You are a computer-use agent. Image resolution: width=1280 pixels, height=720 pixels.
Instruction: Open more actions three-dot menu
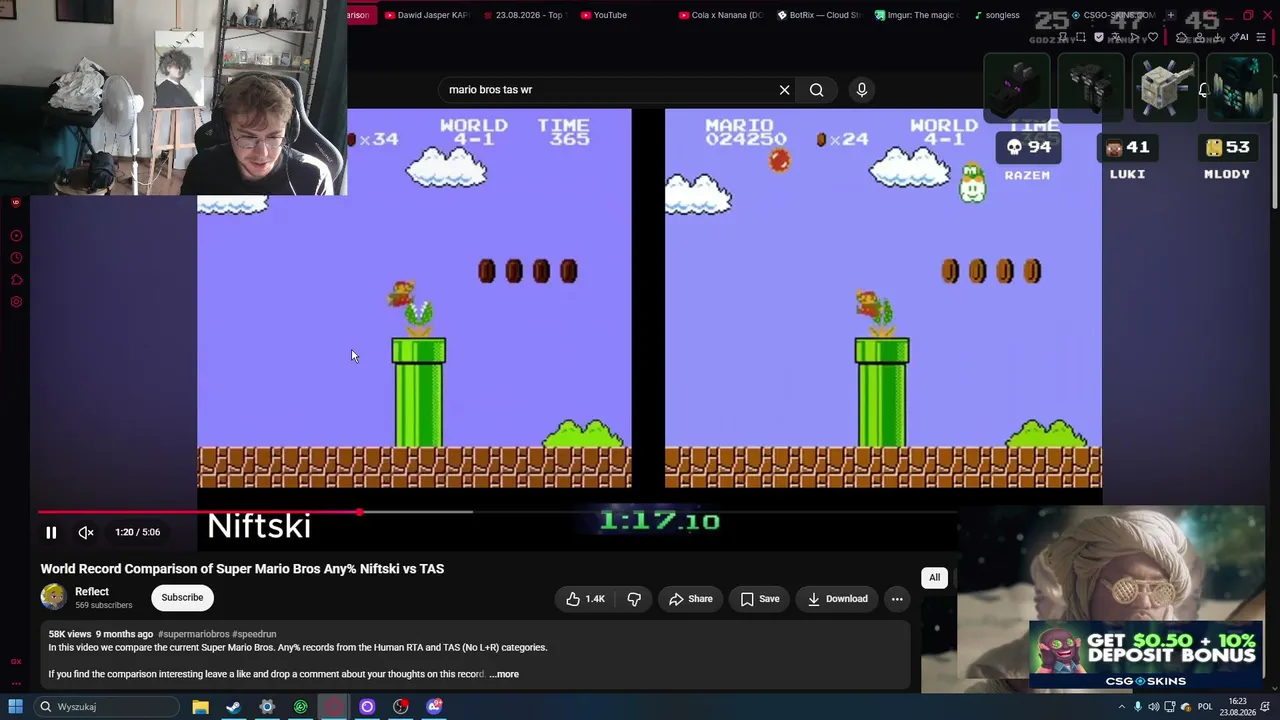897,599
